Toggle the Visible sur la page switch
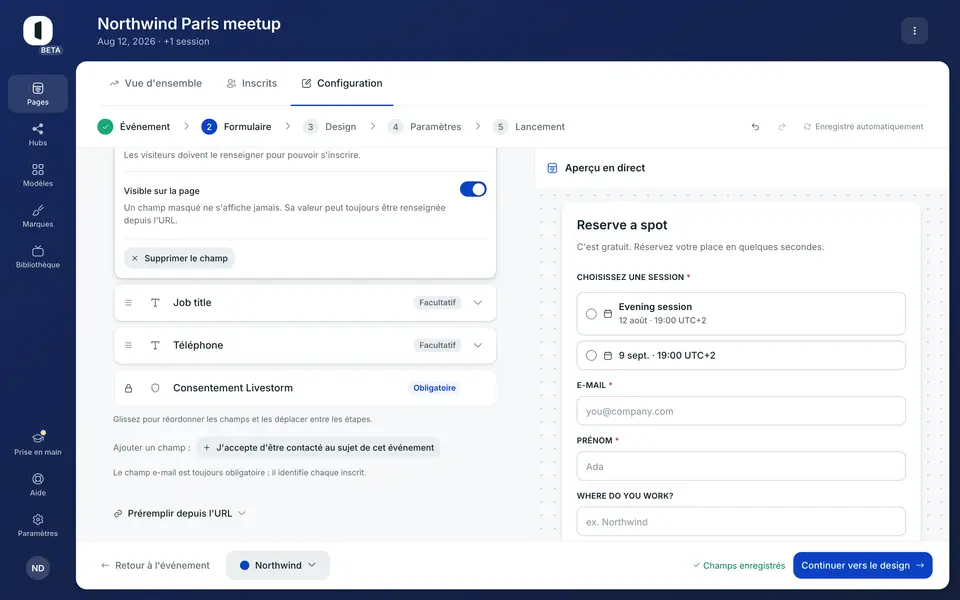The width and height of the screenshot is (960, 600). 473,189
